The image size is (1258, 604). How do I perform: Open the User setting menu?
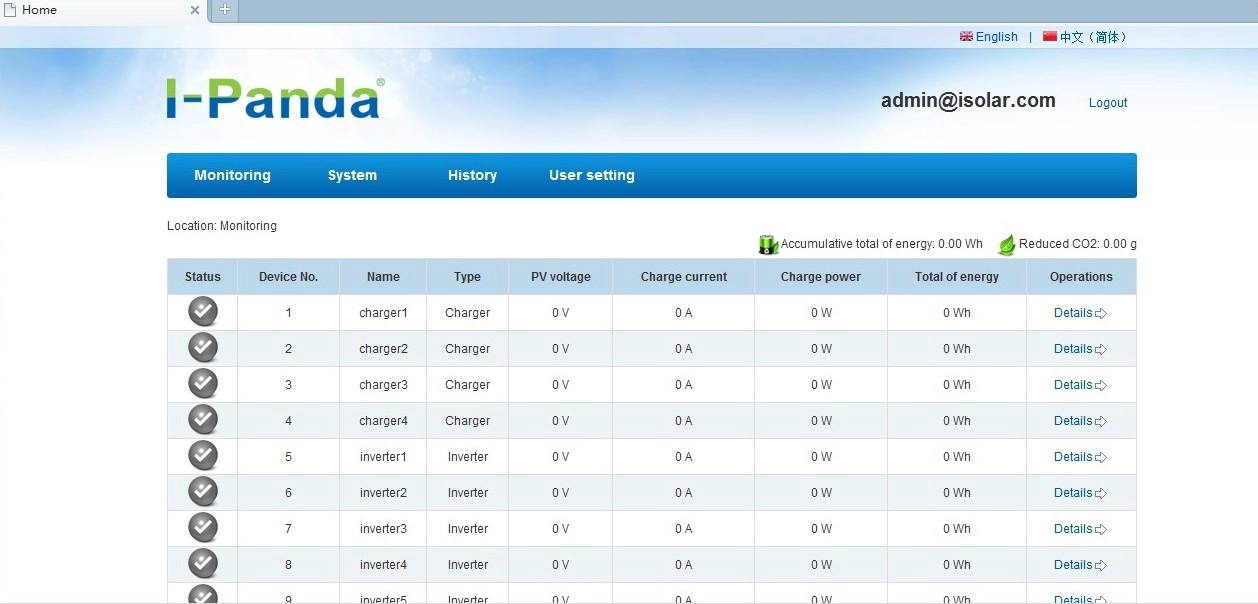click(592, 175)
